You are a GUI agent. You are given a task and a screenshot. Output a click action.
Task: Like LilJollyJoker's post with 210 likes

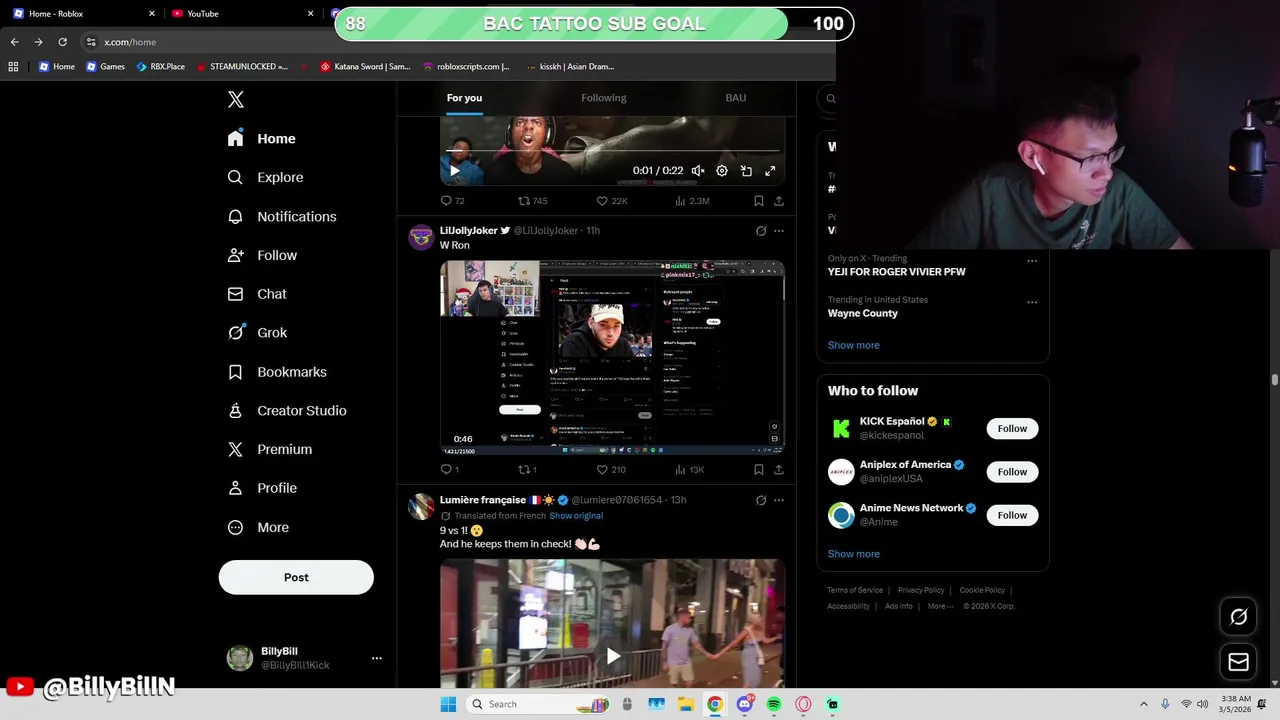click(611, 470)
